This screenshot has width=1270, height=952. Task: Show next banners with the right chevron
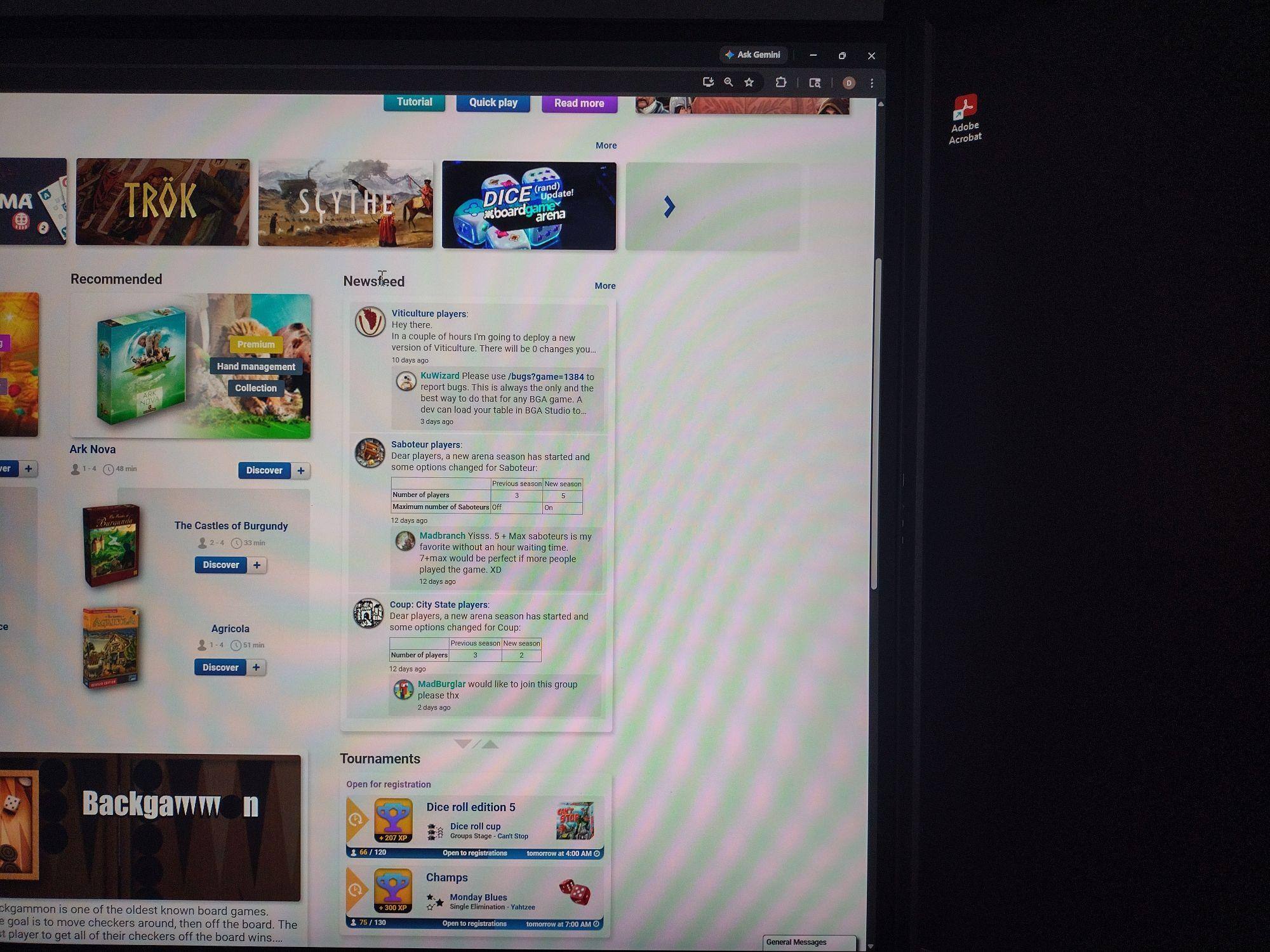pos(669,207)
